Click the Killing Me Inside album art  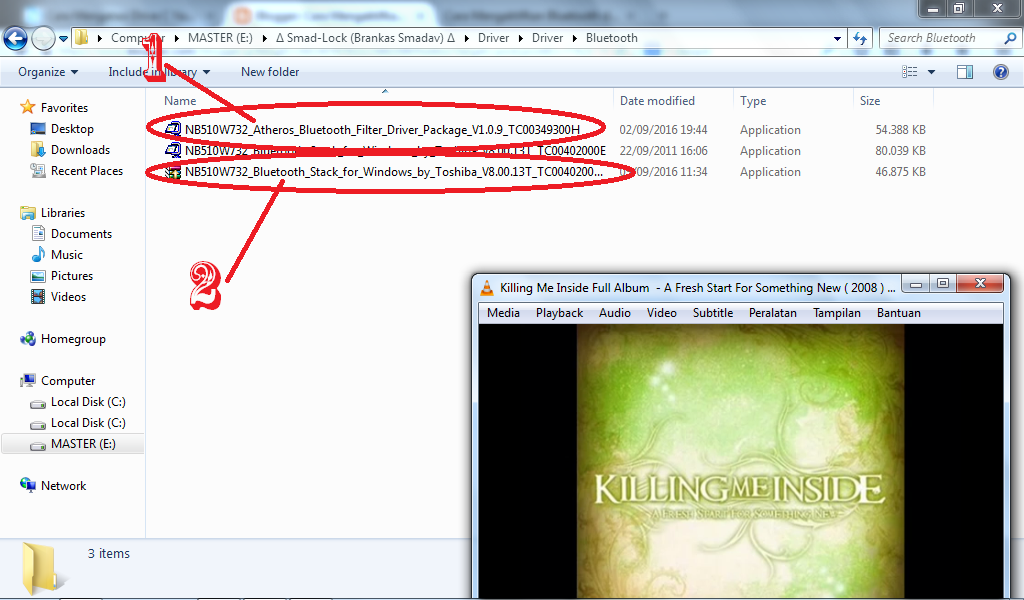click(x=741, y=461)
